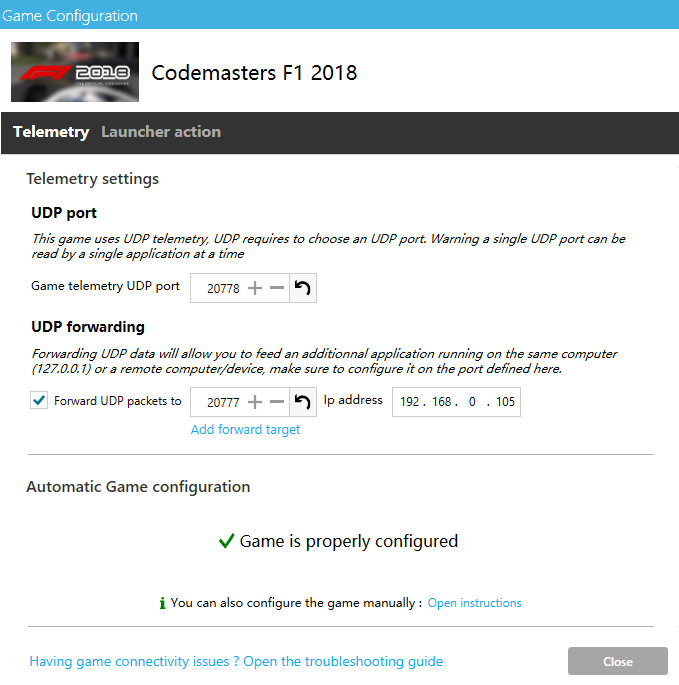The image size is (679, 685).
Task: Open the troubleshooting guide link
Action: [x=236, y=661]
